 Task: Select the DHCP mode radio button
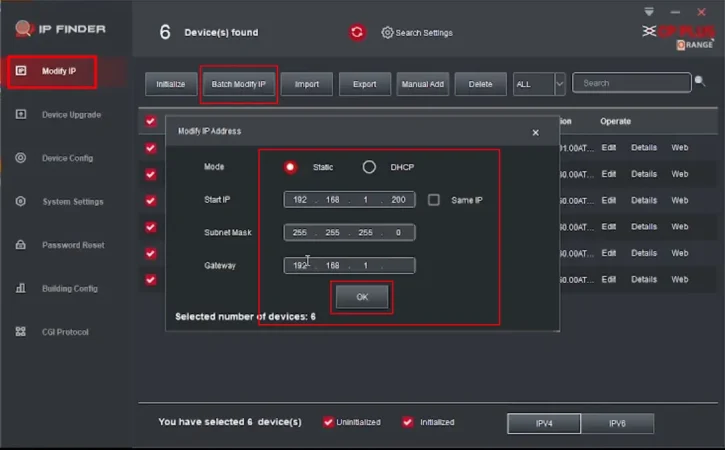[x=369, y=167]
